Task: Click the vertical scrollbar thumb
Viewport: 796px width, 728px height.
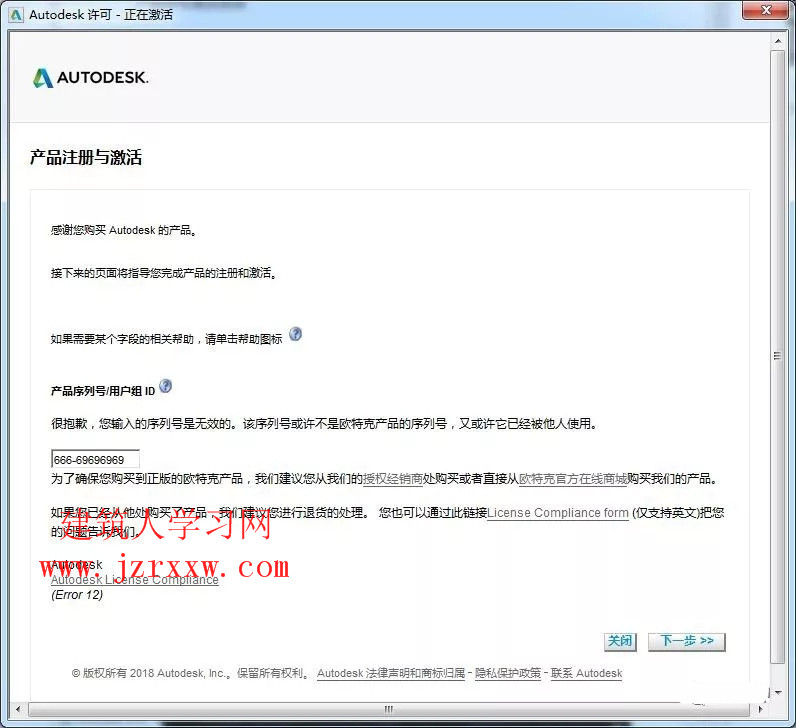Action: pyautogui.click(x=778, y=356)
